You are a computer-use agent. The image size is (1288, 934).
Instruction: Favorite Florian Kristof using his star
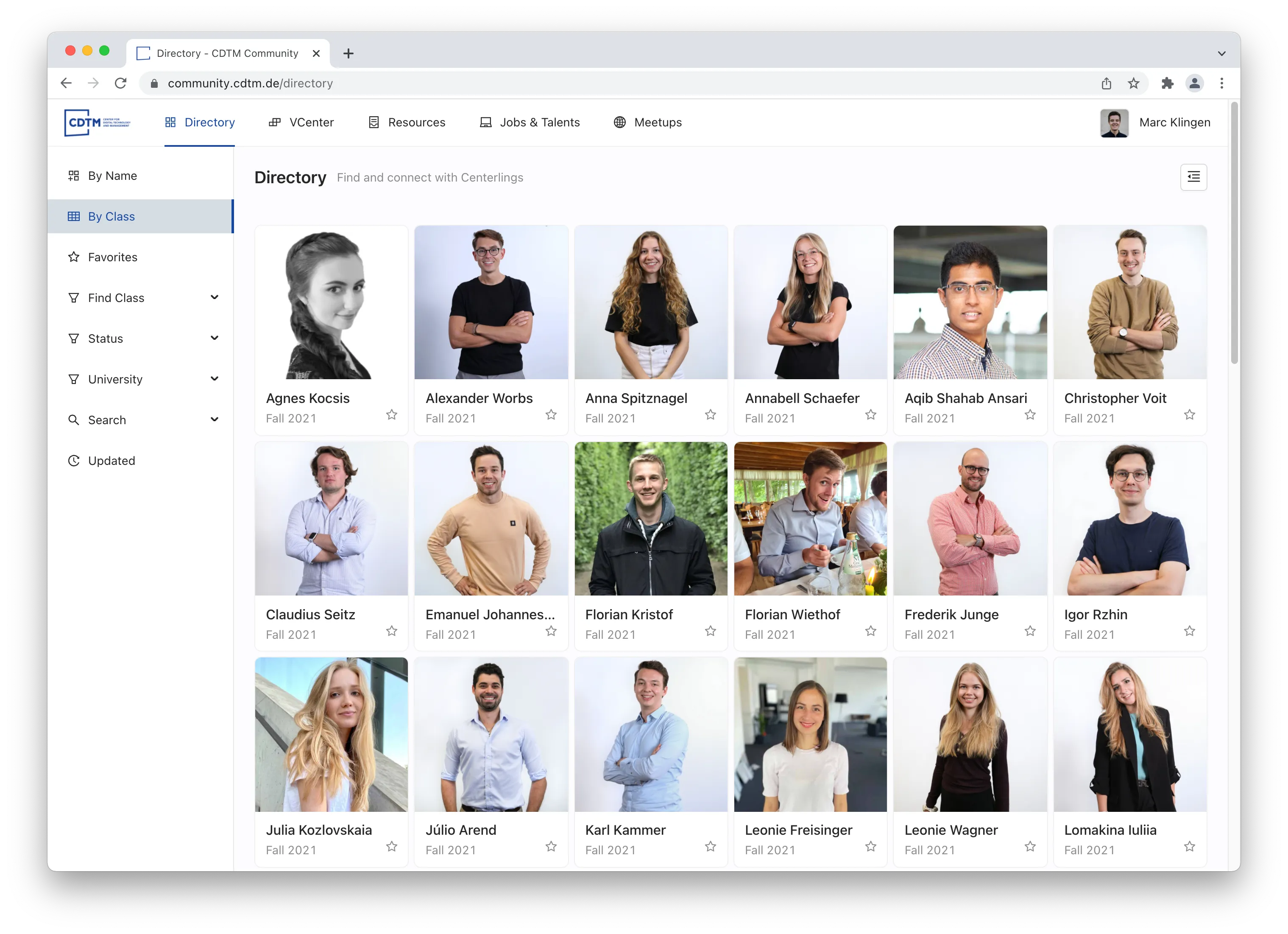711,631
